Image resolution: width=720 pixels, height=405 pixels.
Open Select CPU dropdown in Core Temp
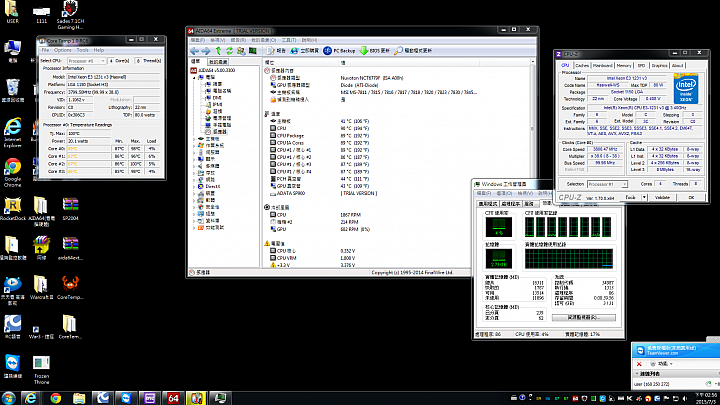coord(87,61)
